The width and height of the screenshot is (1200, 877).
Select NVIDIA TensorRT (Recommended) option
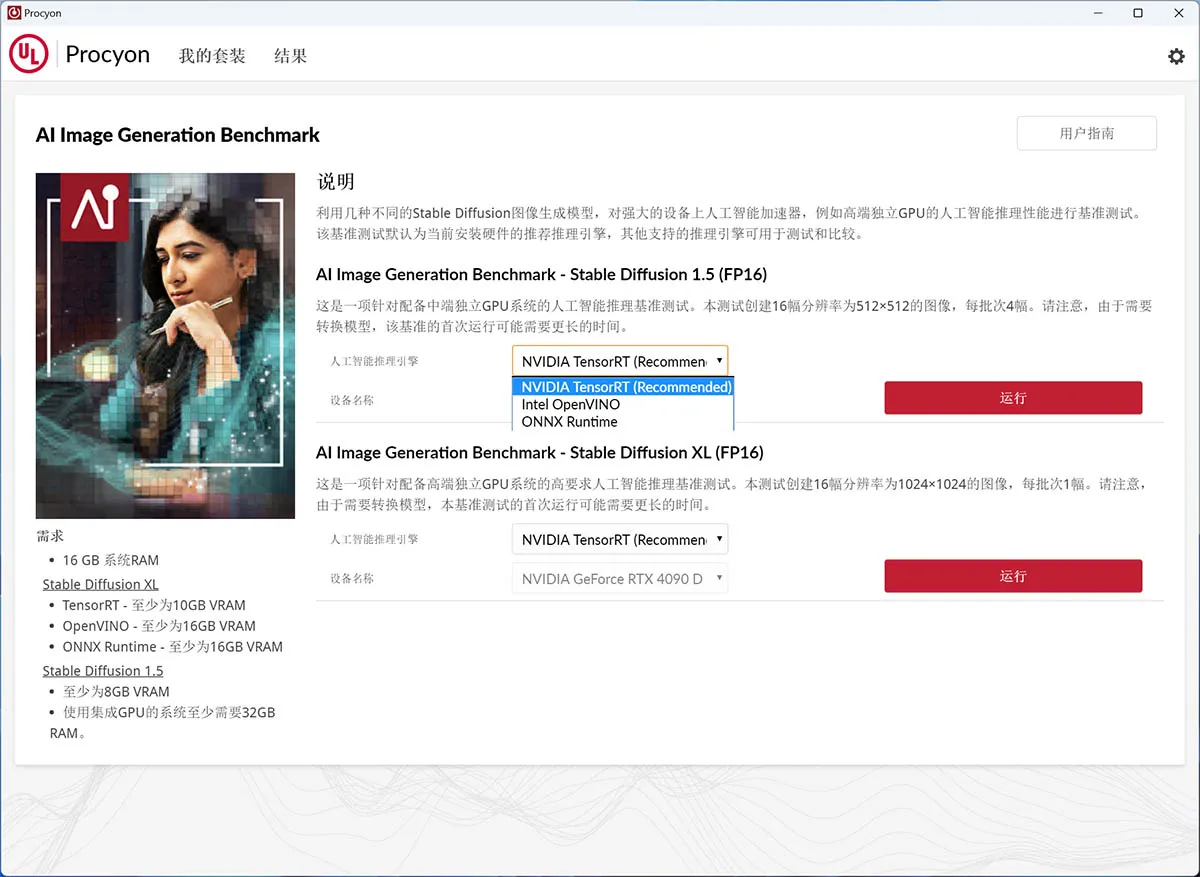click(x=623, y=387)
